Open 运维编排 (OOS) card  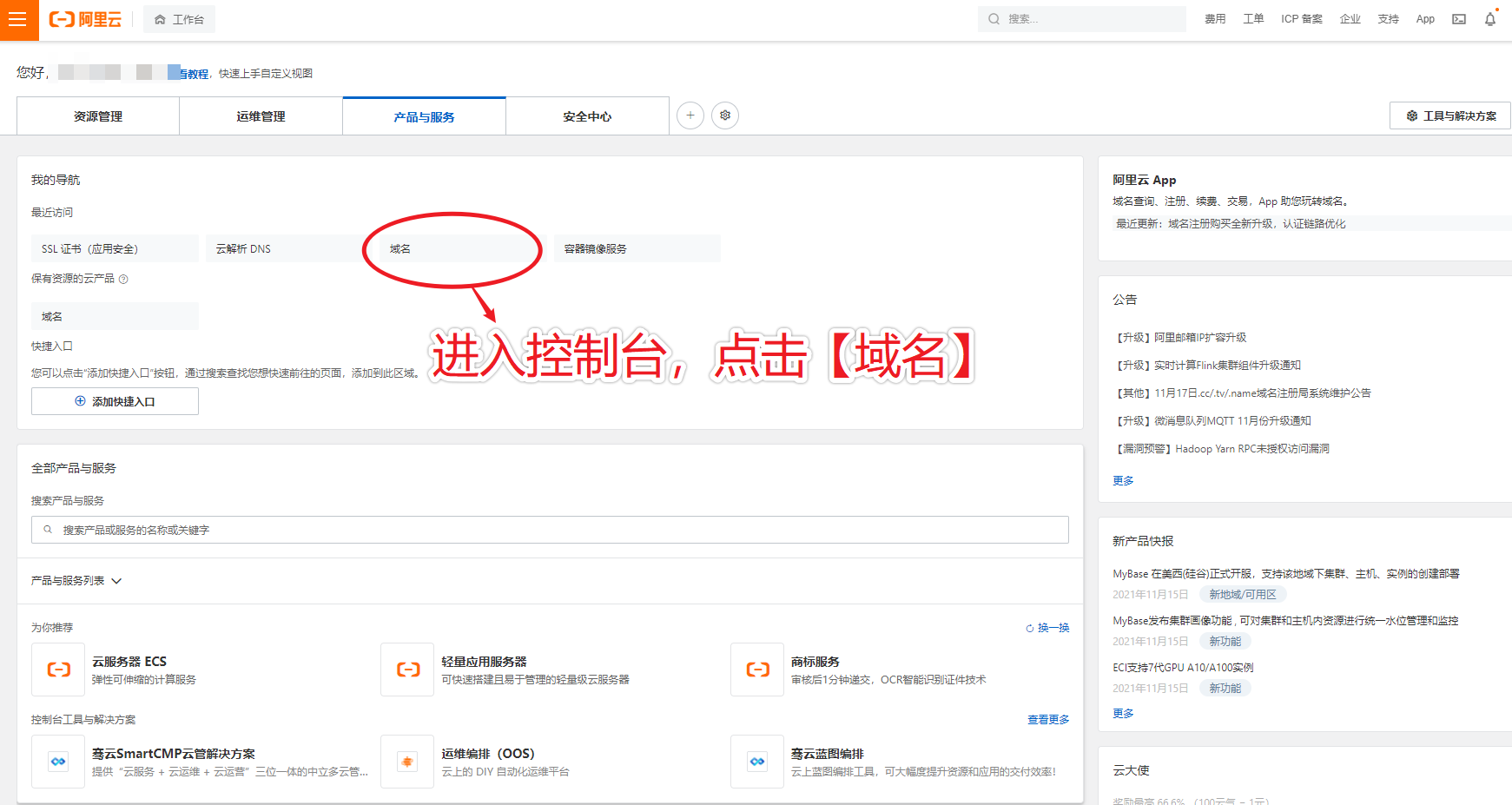[x=551, y=762]
